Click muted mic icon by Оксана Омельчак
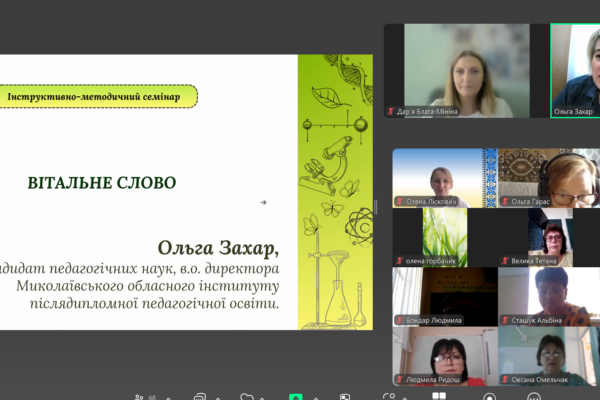Screen dimensions: 600x400 (505, 379)
